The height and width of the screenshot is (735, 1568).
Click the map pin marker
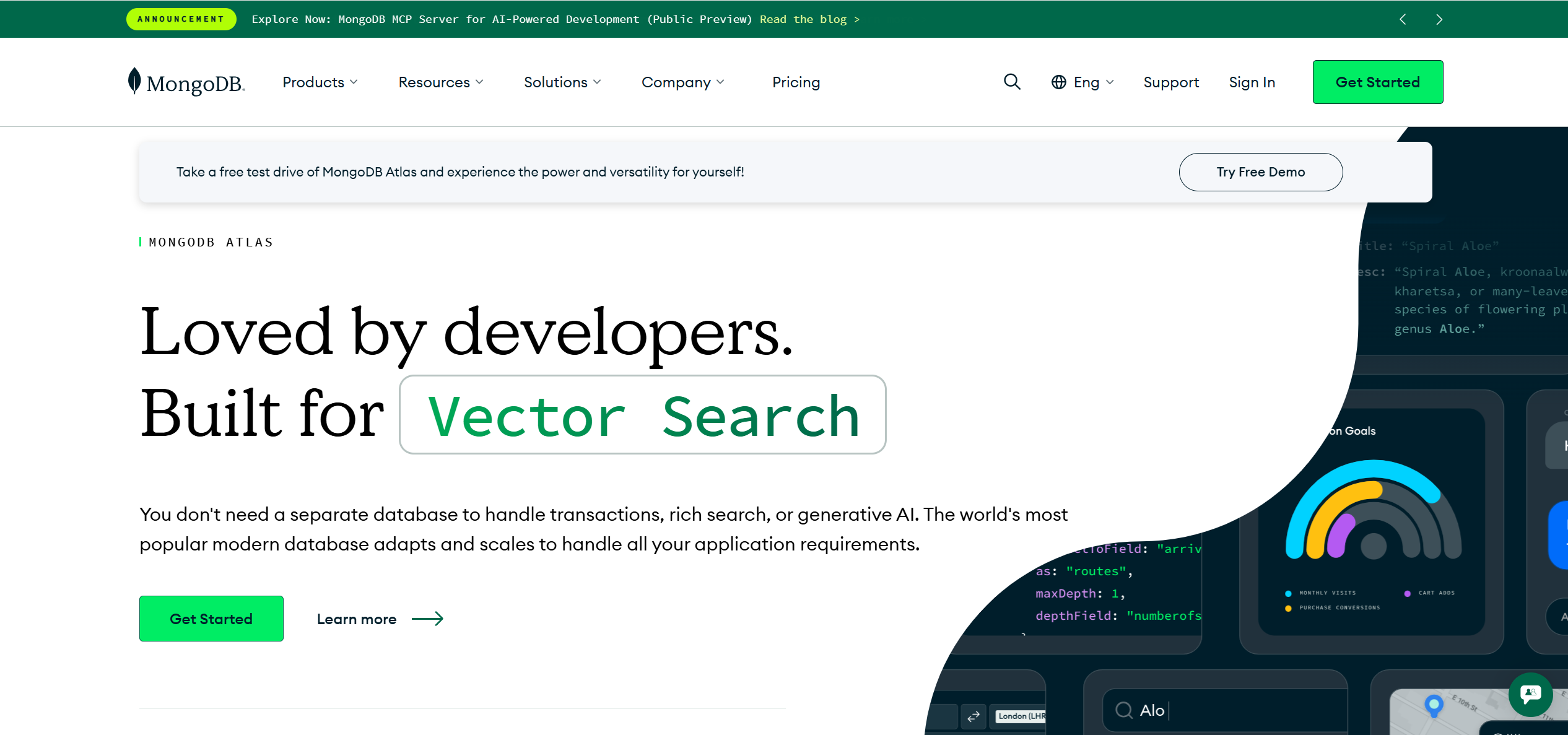1434,705
